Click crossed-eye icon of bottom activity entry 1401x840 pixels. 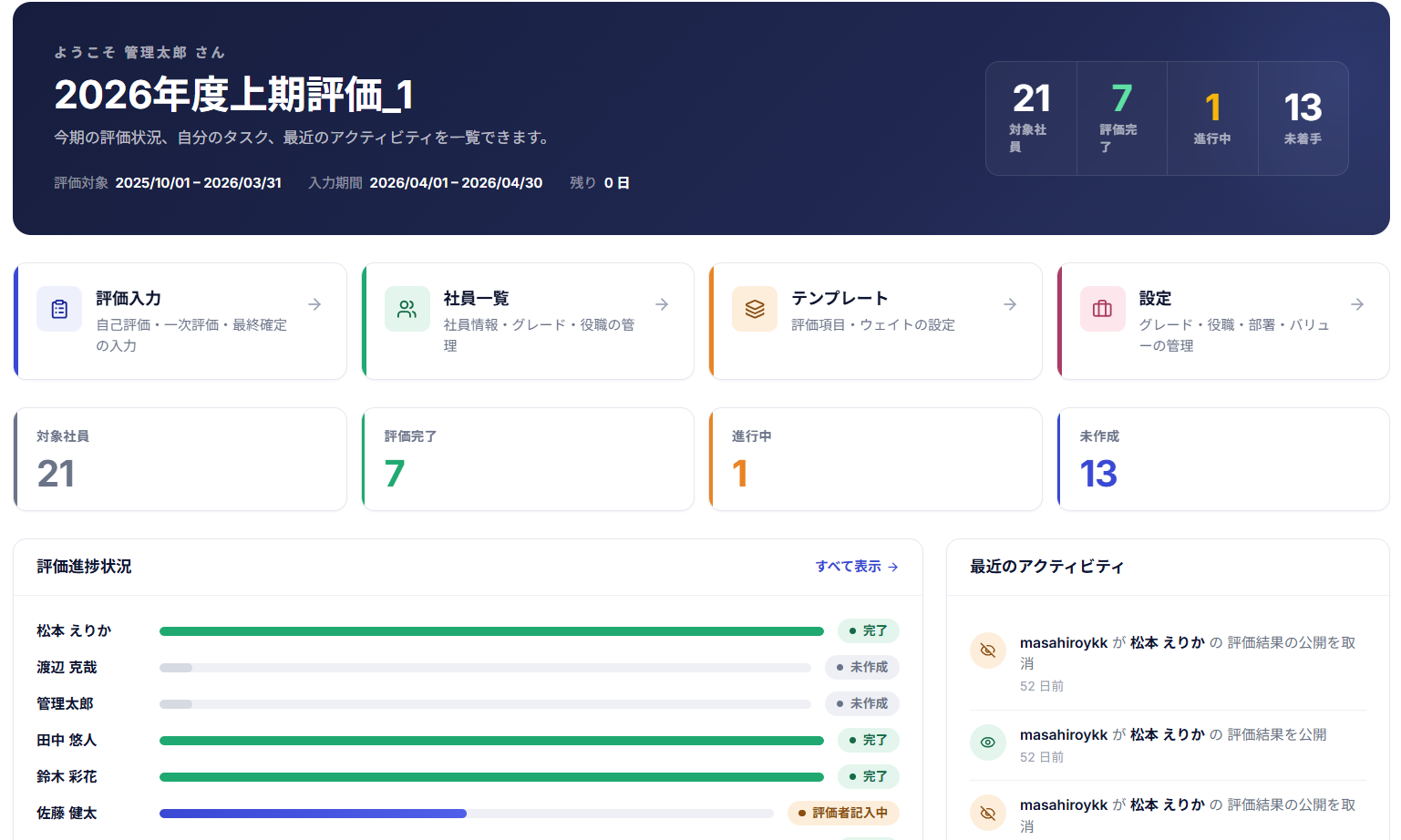(x=988, y=813)
